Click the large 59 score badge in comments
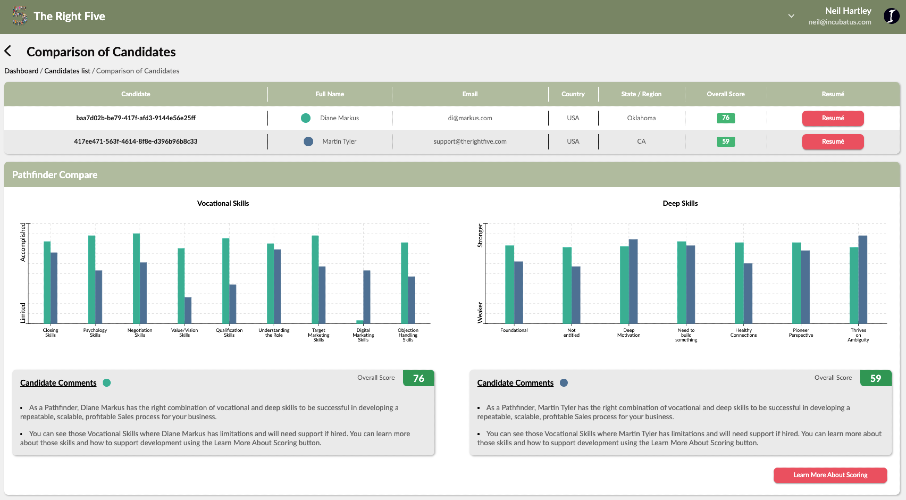The height and width of the screenshot is (500, 906). tap(875, 378)
